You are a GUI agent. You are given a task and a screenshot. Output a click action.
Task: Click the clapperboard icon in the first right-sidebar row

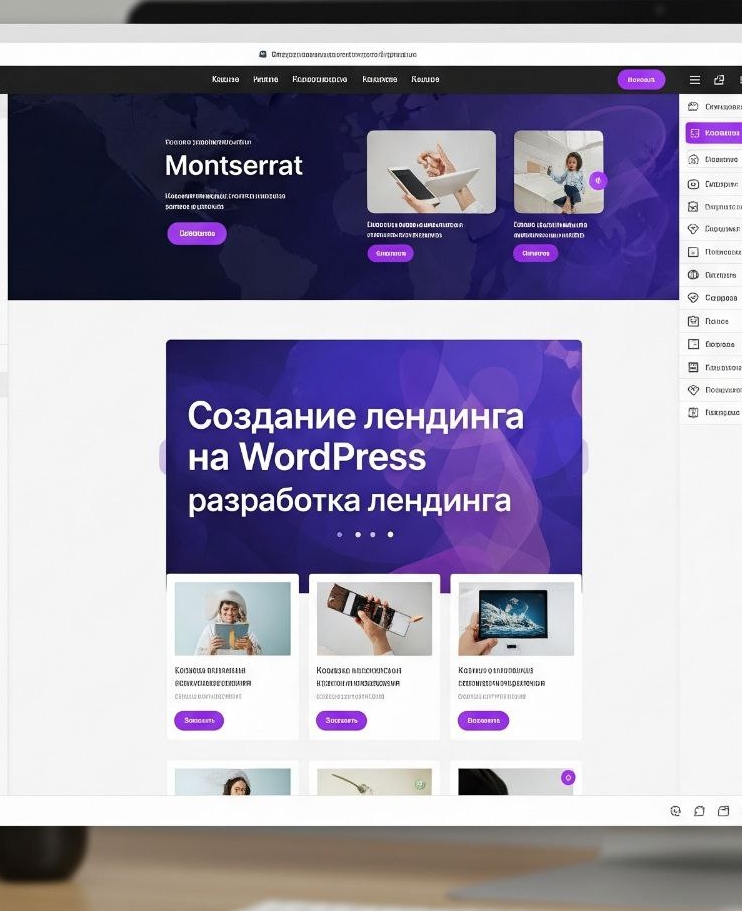pos(693,106)
